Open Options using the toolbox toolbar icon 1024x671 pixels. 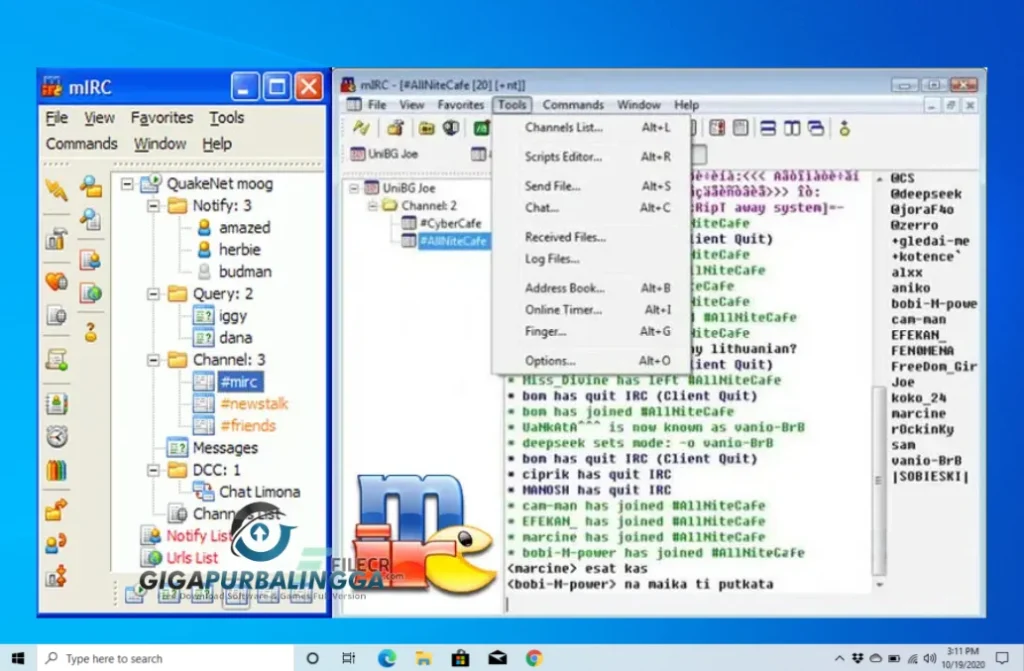56,237
